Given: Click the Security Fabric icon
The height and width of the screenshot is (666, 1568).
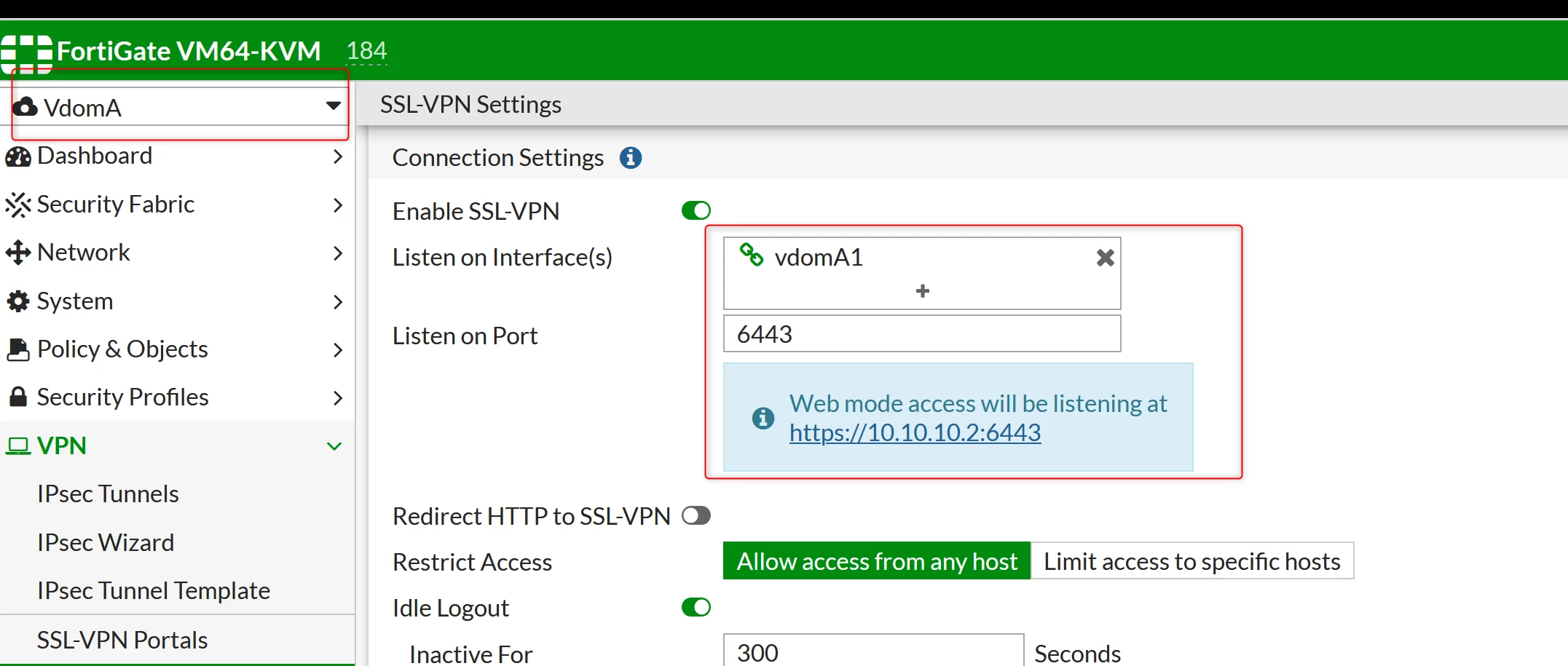Looking at the screenshot, I should (18, 205).
